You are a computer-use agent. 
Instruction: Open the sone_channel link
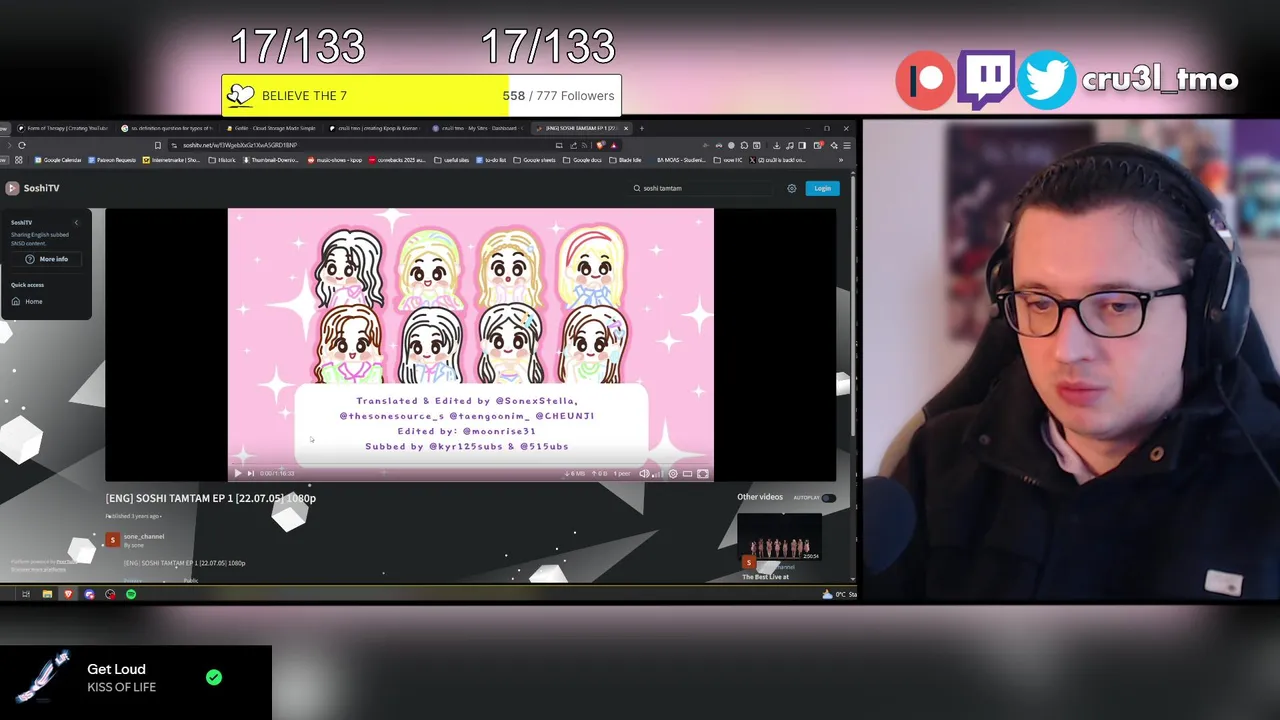click(144, 537)
